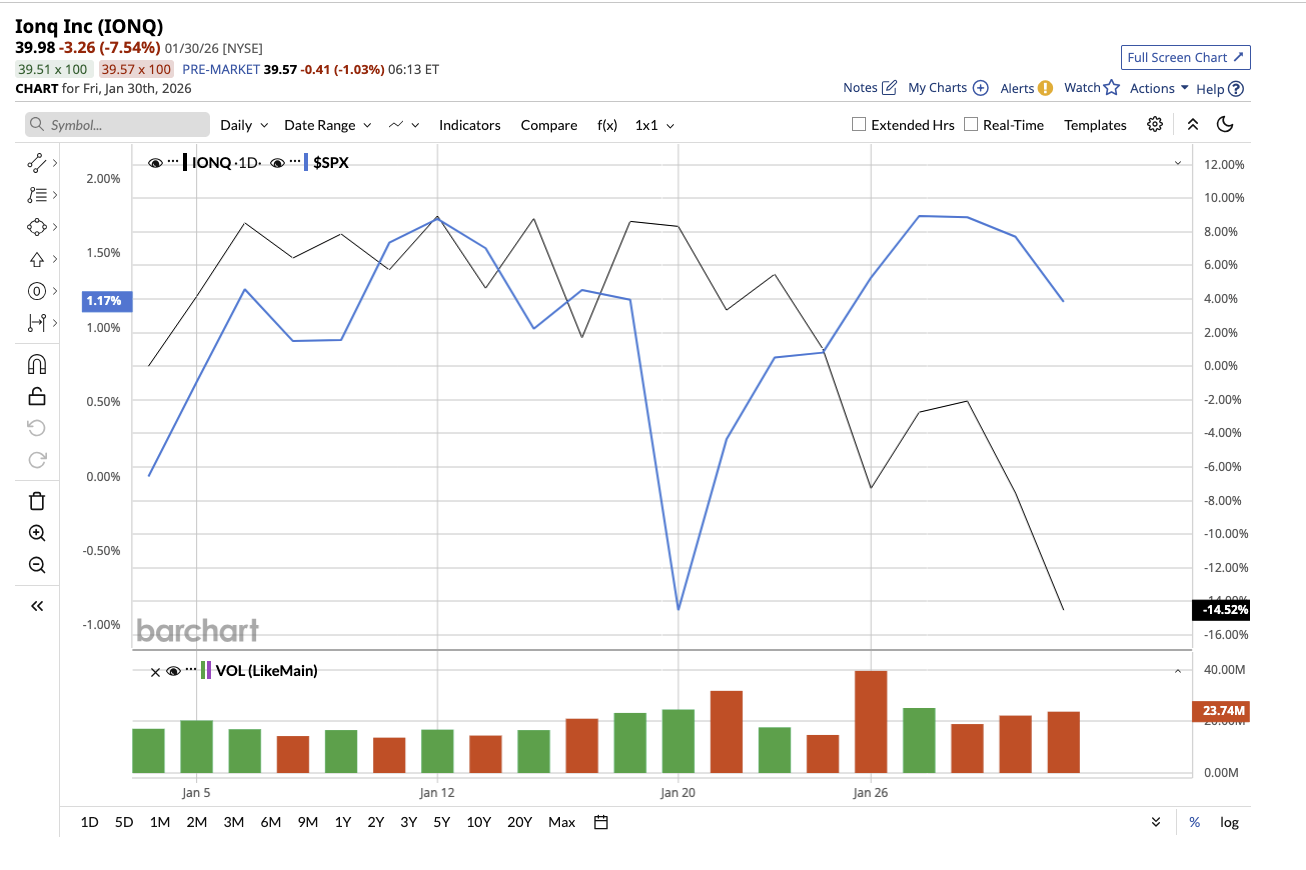Image resolution: width=1306 pixels, height=870 pixels.
Task: Open the custom date calendar icon
Action: point(601,822)
